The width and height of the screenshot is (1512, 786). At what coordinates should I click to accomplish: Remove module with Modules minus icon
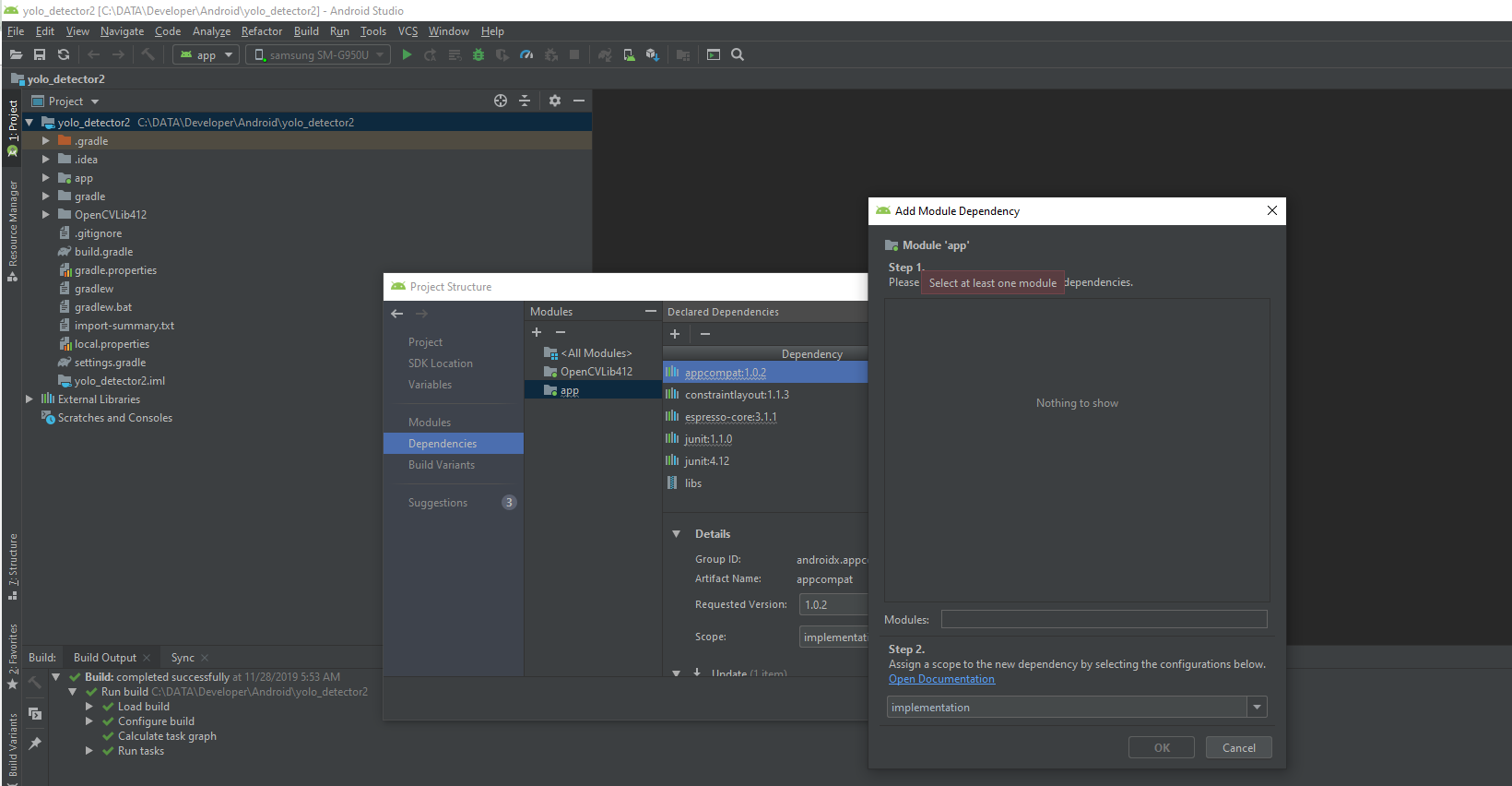point(561,332)
